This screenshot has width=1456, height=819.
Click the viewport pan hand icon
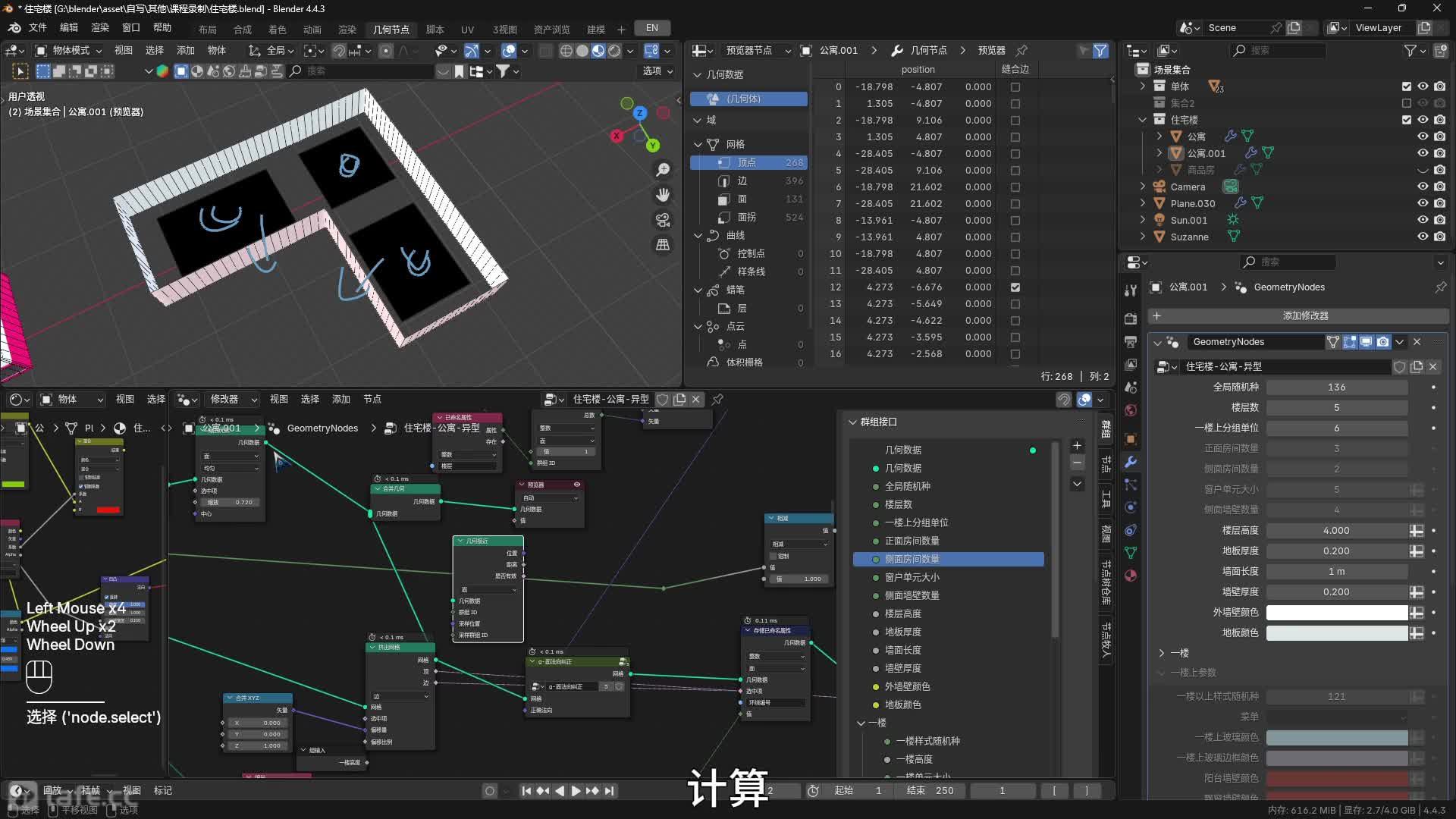[663, 195]
